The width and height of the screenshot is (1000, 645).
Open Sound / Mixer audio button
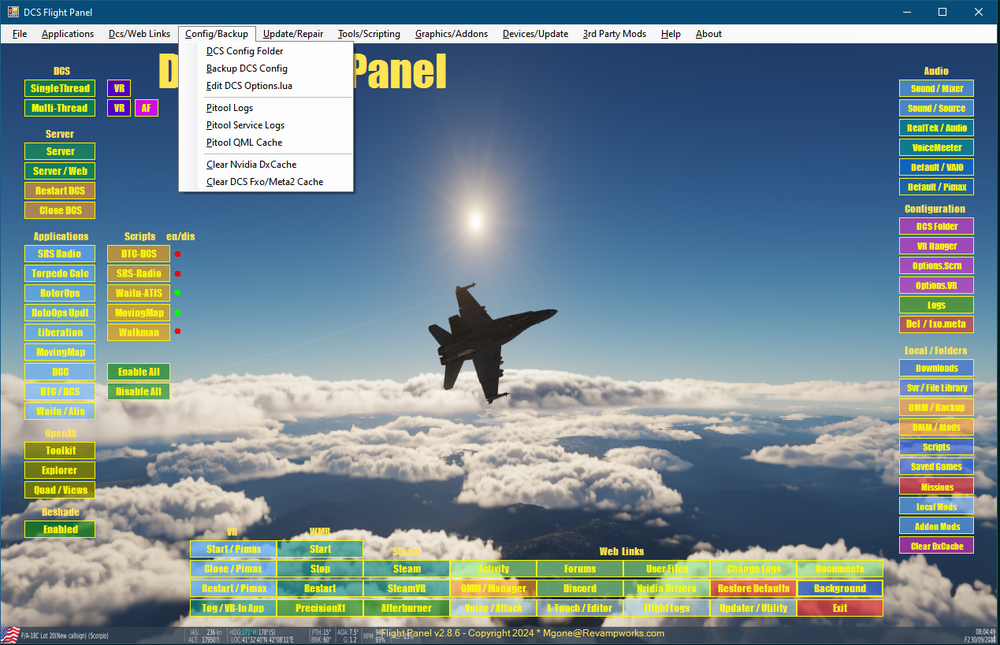coord(936,89)
